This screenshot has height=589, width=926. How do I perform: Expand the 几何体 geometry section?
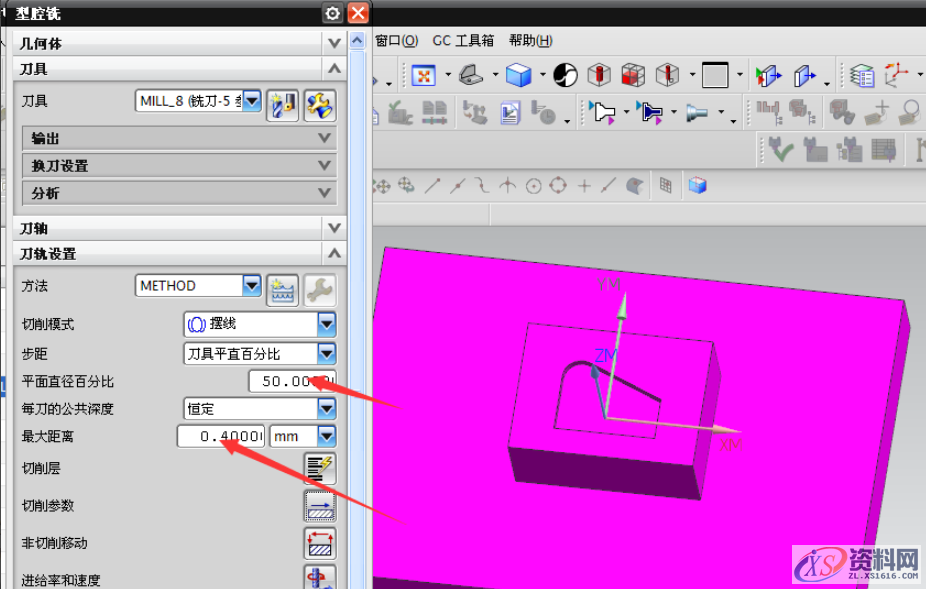tap(334, 43)
